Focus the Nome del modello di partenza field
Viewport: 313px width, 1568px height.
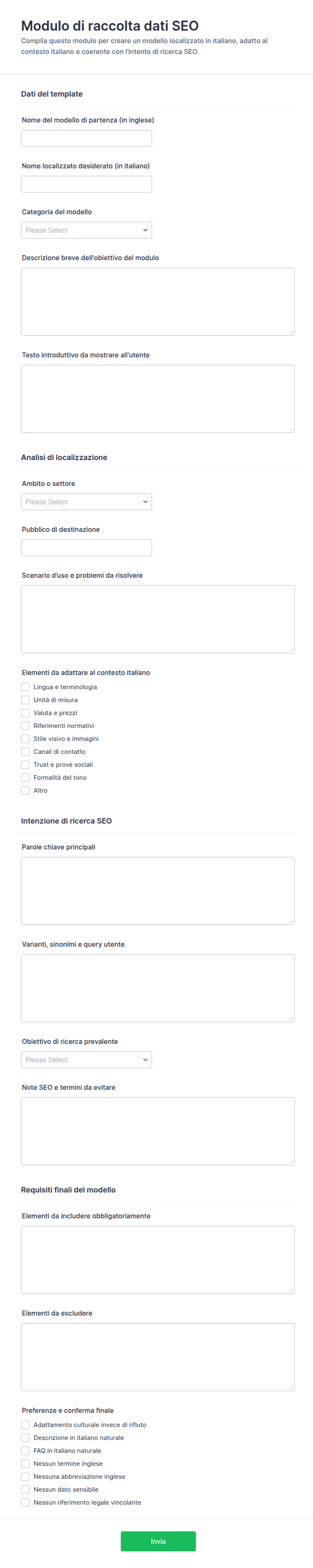pyautogui.click(x=86, y=138)
